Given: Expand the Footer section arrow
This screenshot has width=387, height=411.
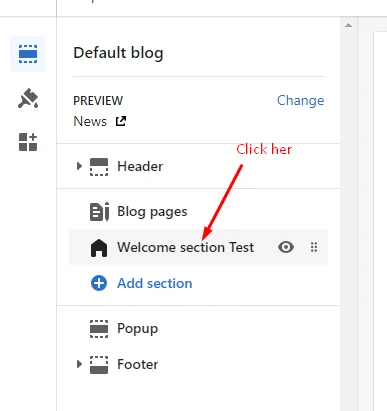Looking at the screenshot, I should 79,364.
